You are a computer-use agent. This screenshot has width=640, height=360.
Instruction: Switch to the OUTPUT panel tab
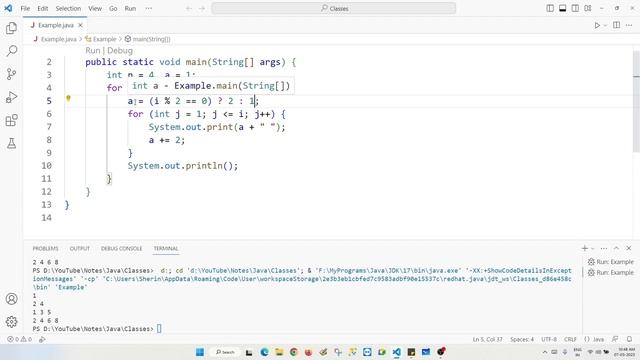[x=80, y=249]
